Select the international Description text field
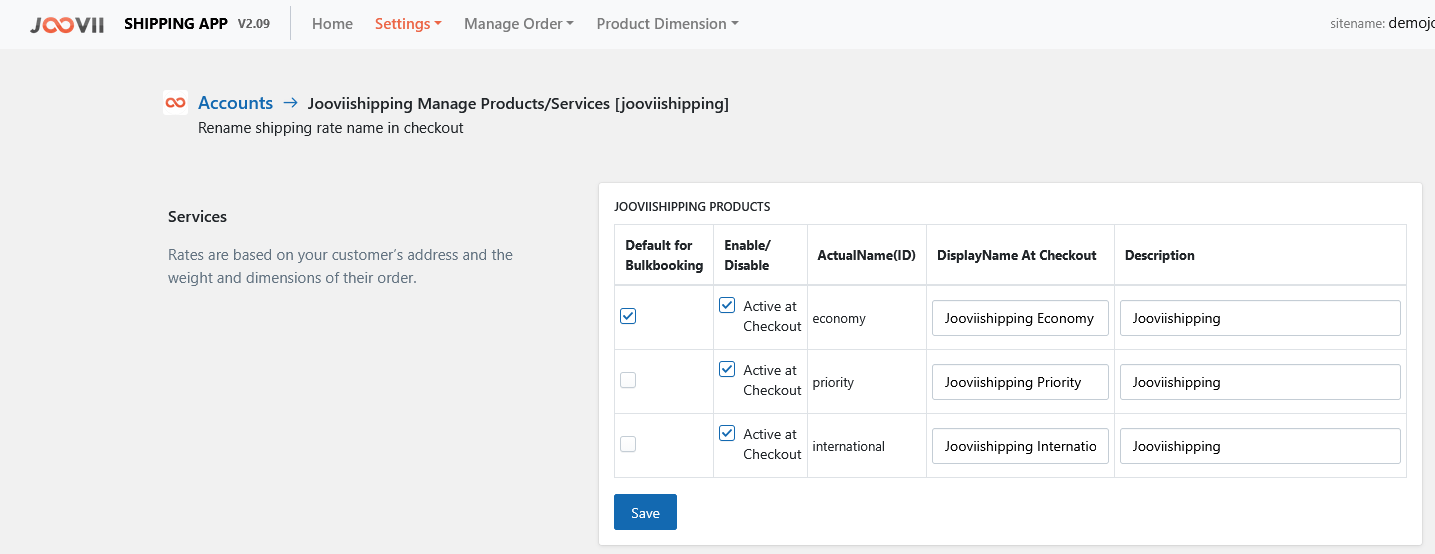The image size is (1435, 554). tap(1260, 446)
